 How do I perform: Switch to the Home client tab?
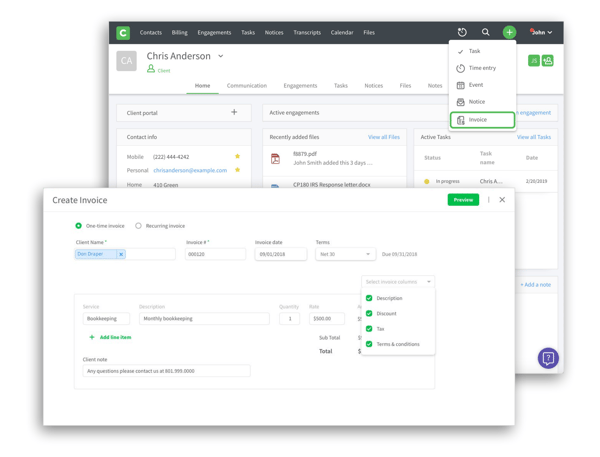[202, 85]
